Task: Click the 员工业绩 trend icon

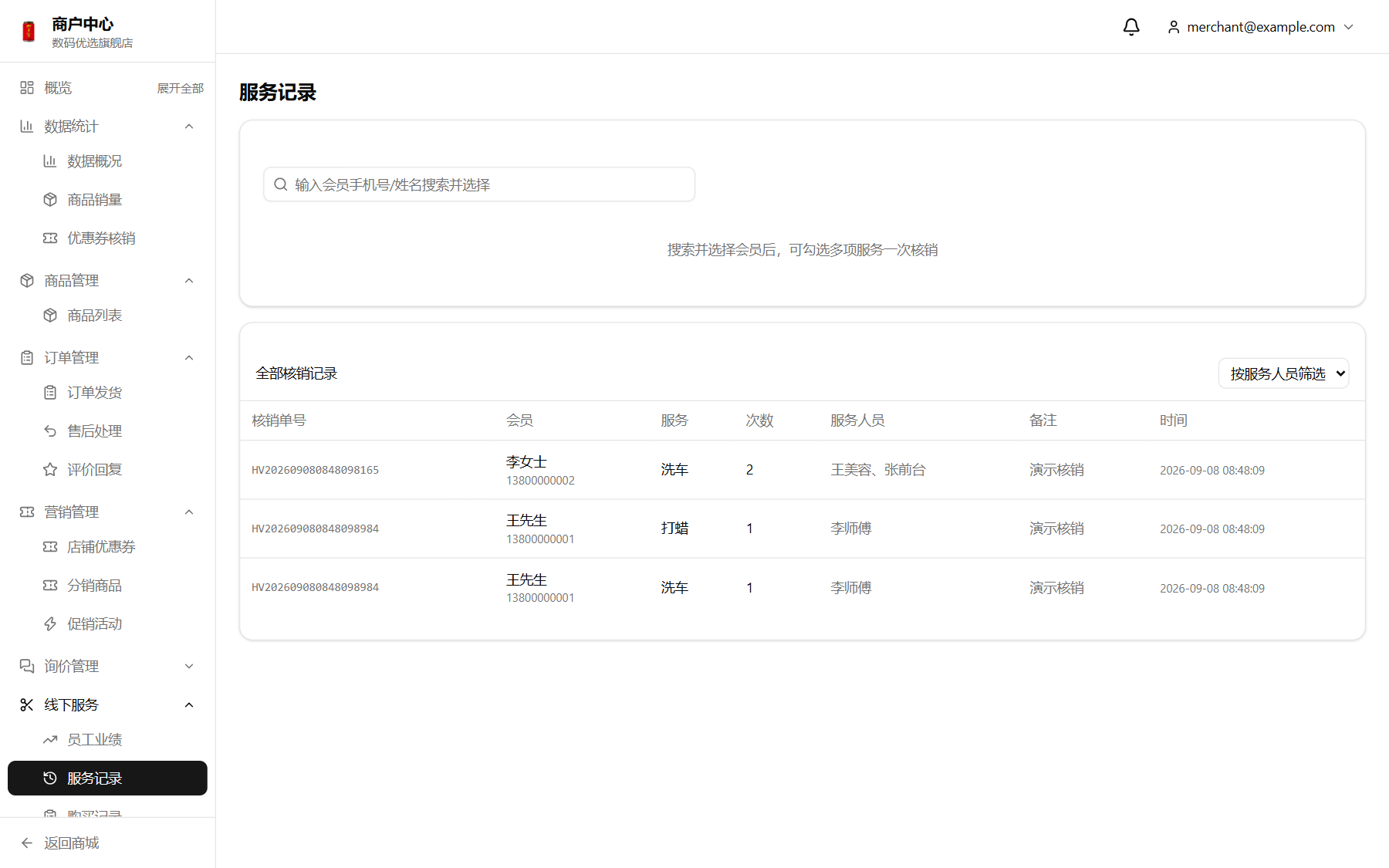Action: pyautogui.click(x=50, y=740)
